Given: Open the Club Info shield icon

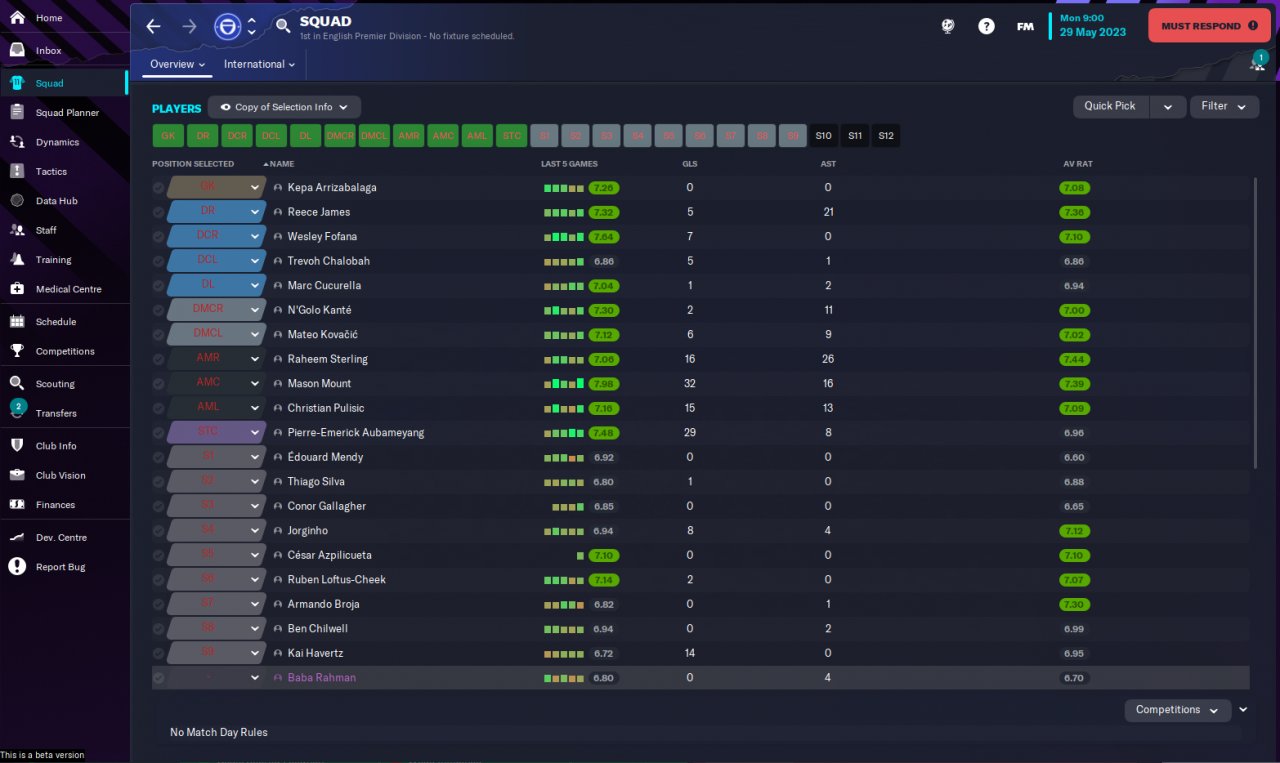Looking at the screenshot, I should tap(17, 446).
